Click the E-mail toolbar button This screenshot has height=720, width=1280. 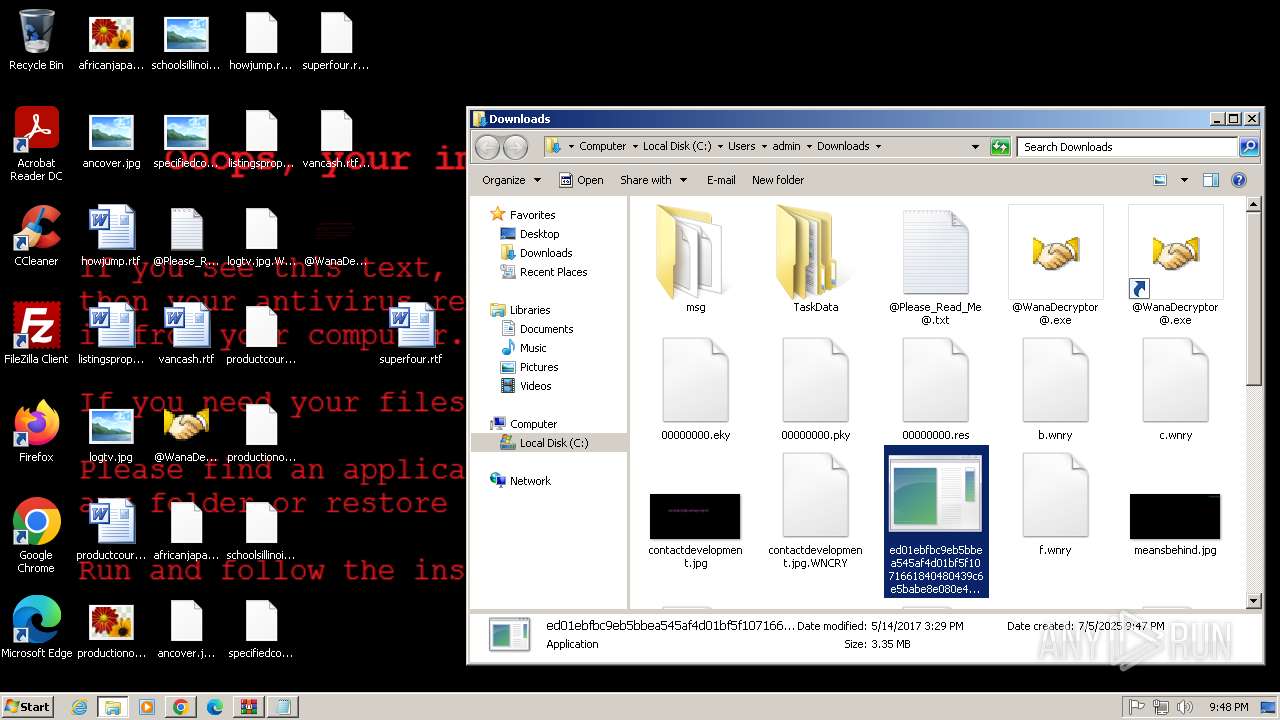tap(721, 180)
